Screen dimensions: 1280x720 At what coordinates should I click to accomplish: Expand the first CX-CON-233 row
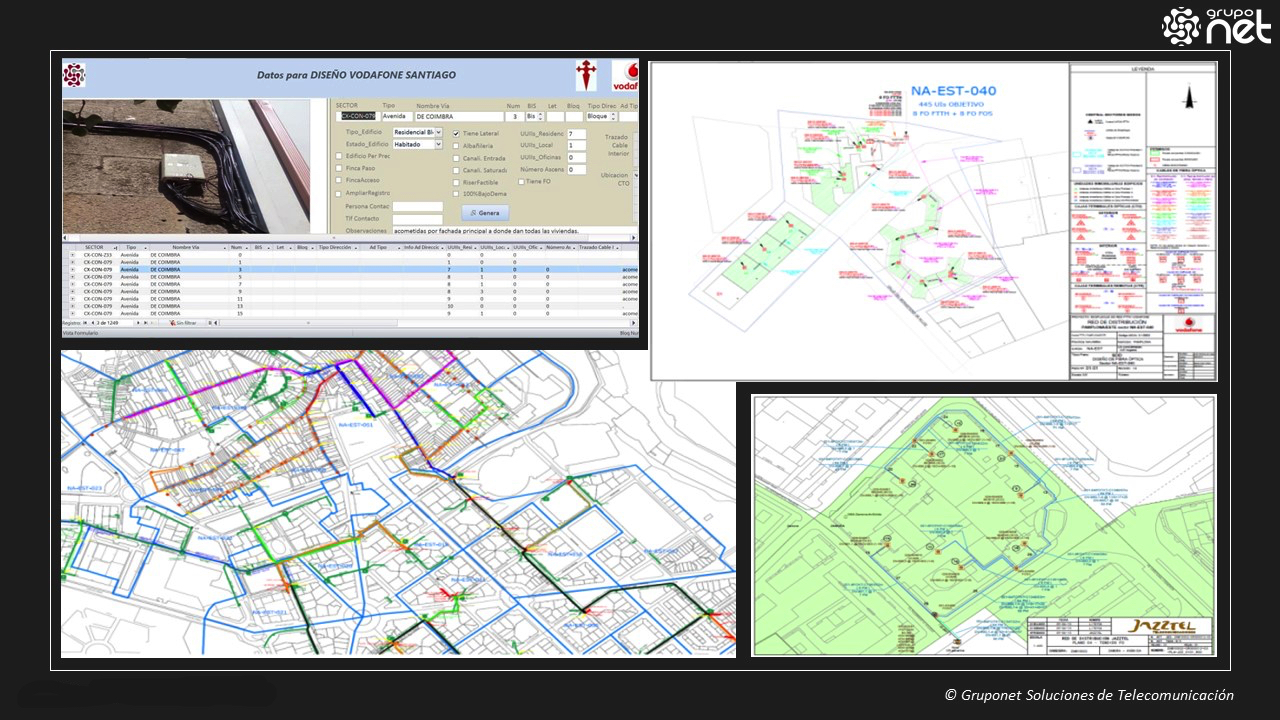(72, 255)
